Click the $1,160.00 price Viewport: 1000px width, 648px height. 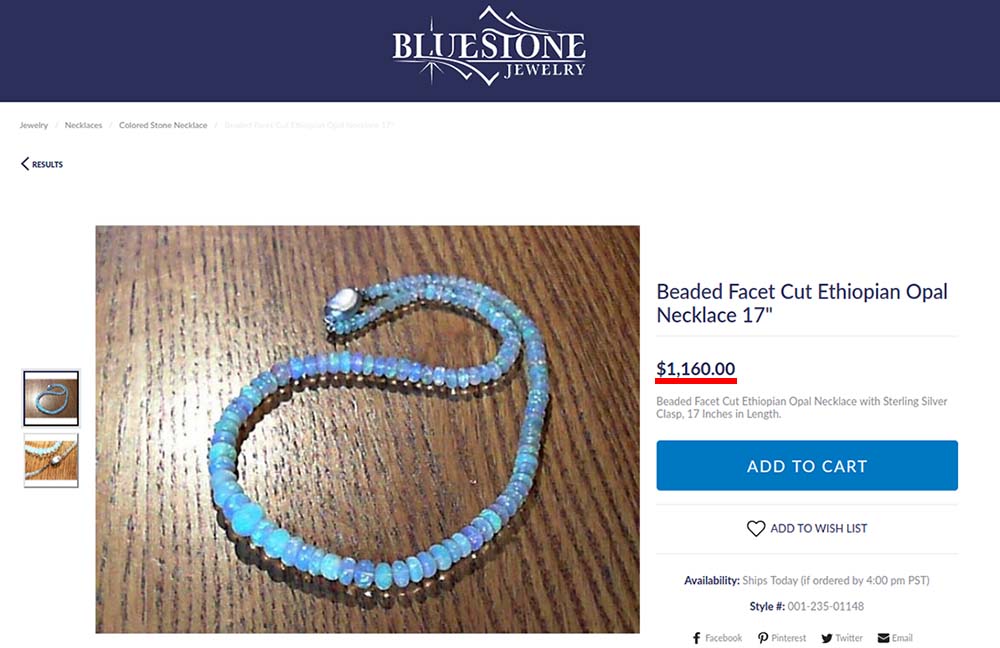point(696,369)
